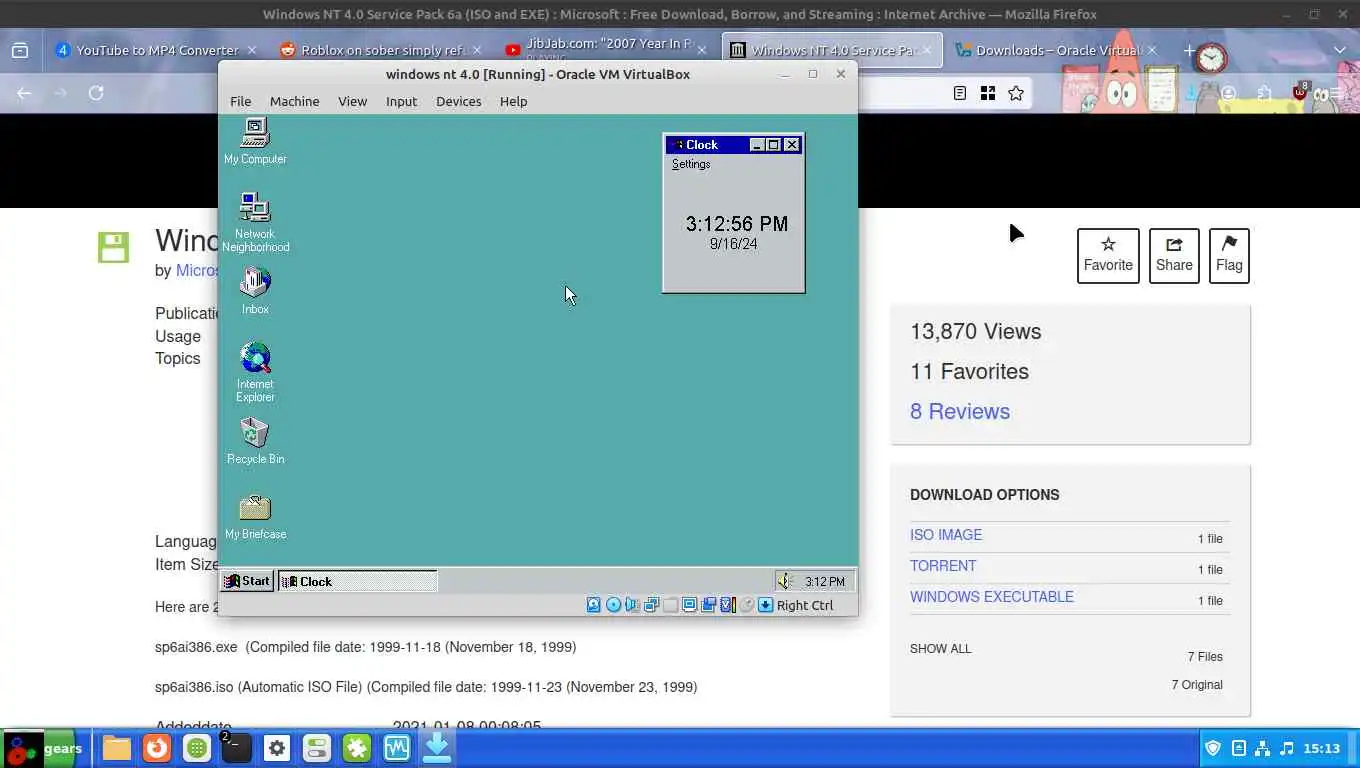Click VirtualBox hard disk activity indicator
Viewport: 1360px width, 768px height.
[594, 605]
